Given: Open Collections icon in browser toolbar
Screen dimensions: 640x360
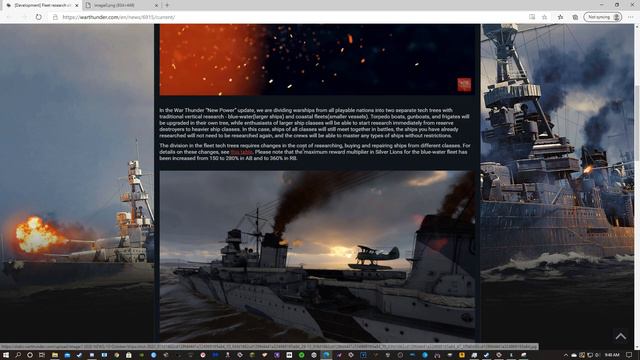Looking at the screenshot, I should pyautogui.click(x=575, y=17).
